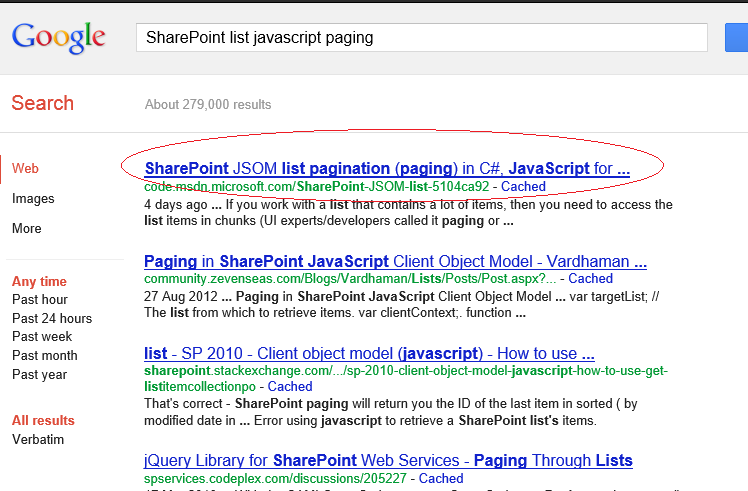748x491 pixels.
Task: Click the code.msdn.microsoft.com green URL
Action: click(317, 187)
